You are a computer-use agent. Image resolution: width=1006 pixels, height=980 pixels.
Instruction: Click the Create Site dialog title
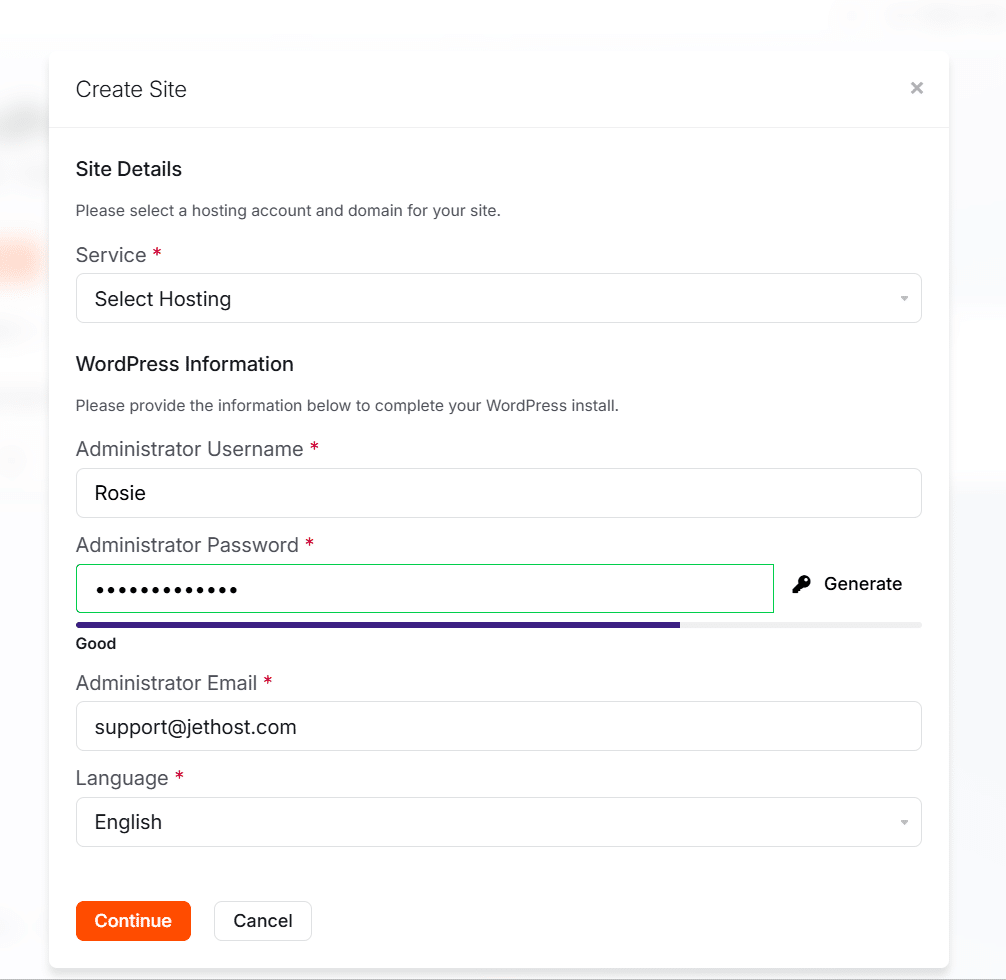pos(130,89)
